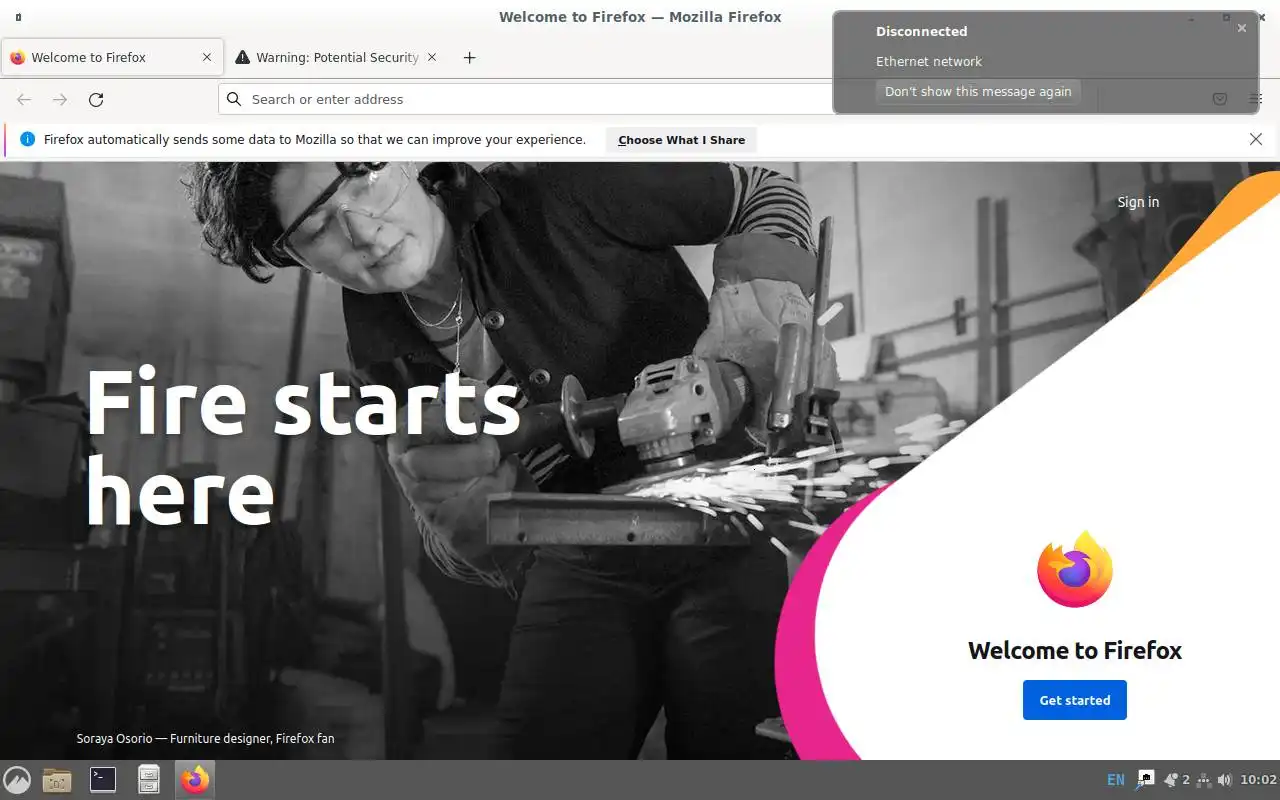Open the file manager cabinet icon
This screenshot has width=1280, height=800.
[149, 779]
